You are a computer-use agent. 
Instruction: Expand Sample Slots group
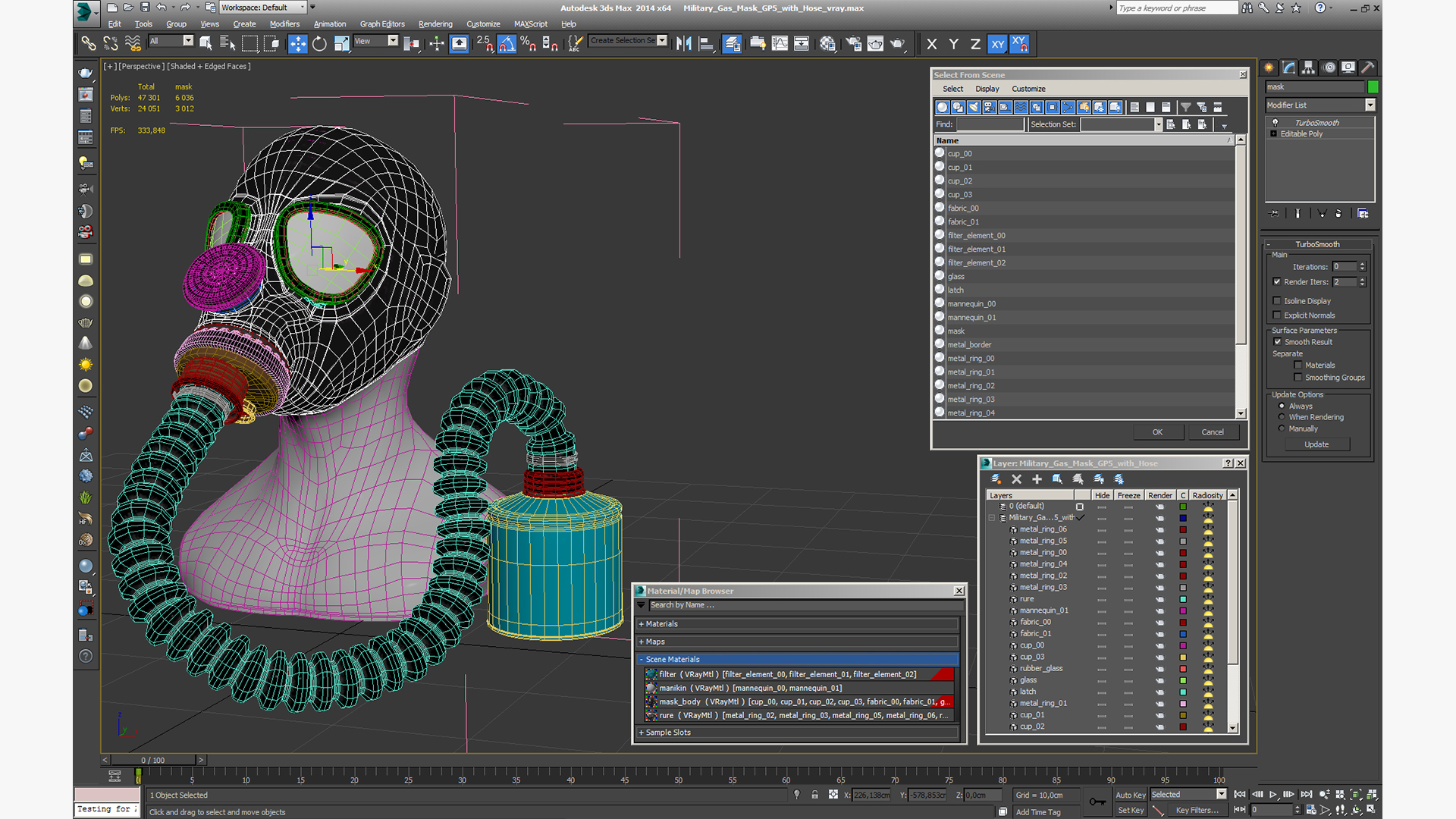(641, 733)
